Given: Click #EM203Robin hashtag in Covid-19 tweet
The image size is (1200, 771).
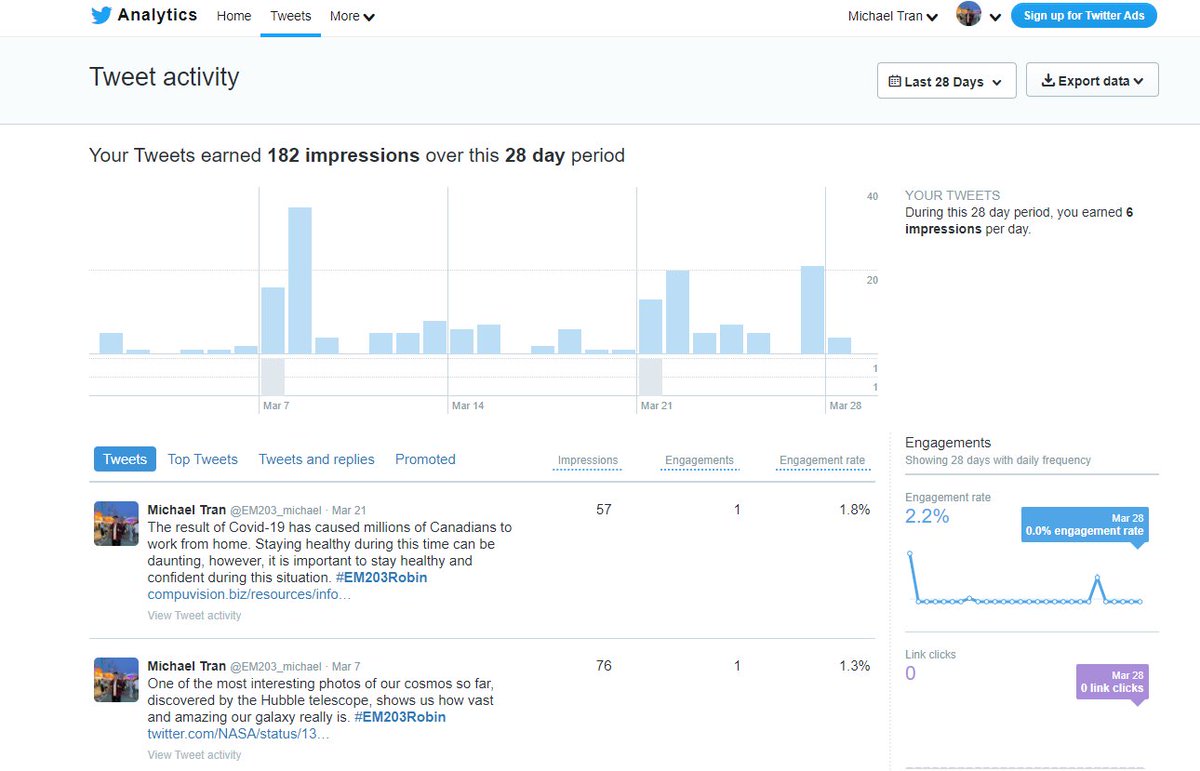Looking at the screenshot, I should [381, 578].
